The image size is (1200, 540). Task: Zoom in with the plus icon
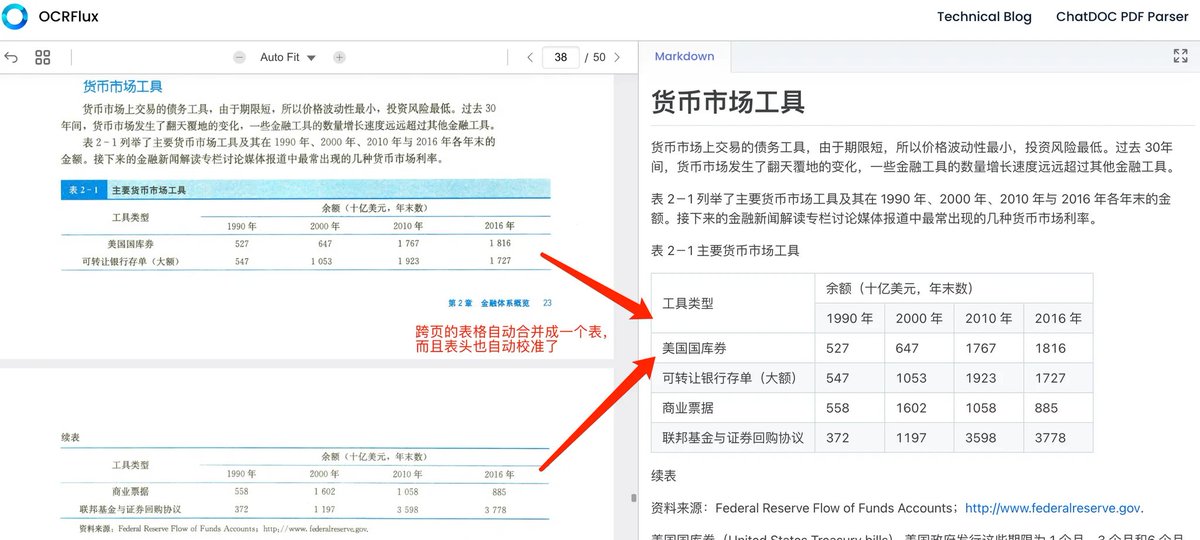[x=339, y=58]
